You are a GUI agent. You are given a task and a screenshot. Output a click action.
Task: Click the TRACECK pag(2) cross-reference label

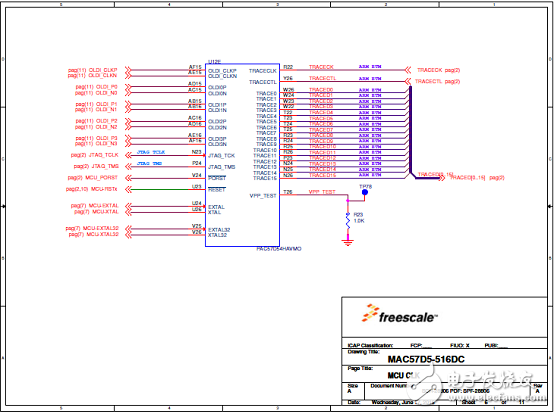coord(438,70)
